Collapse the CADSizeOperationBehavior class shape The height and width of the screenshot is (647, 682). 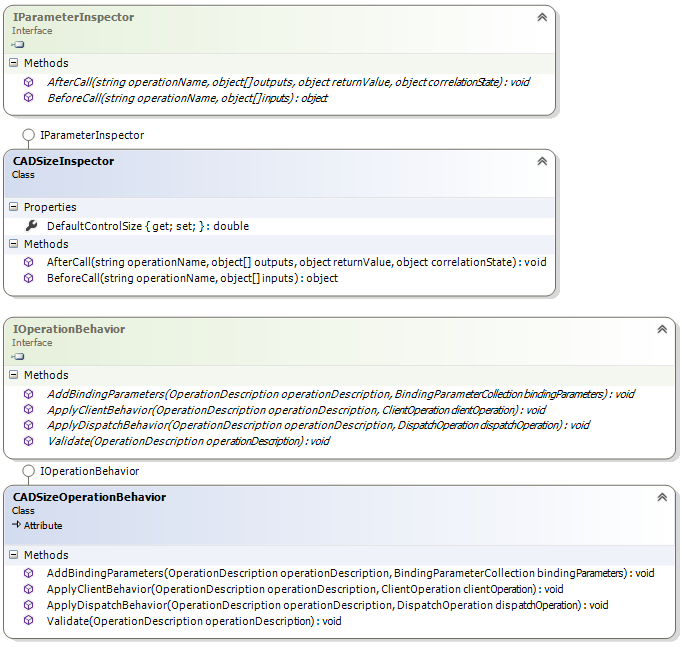[x=661, y=497]
